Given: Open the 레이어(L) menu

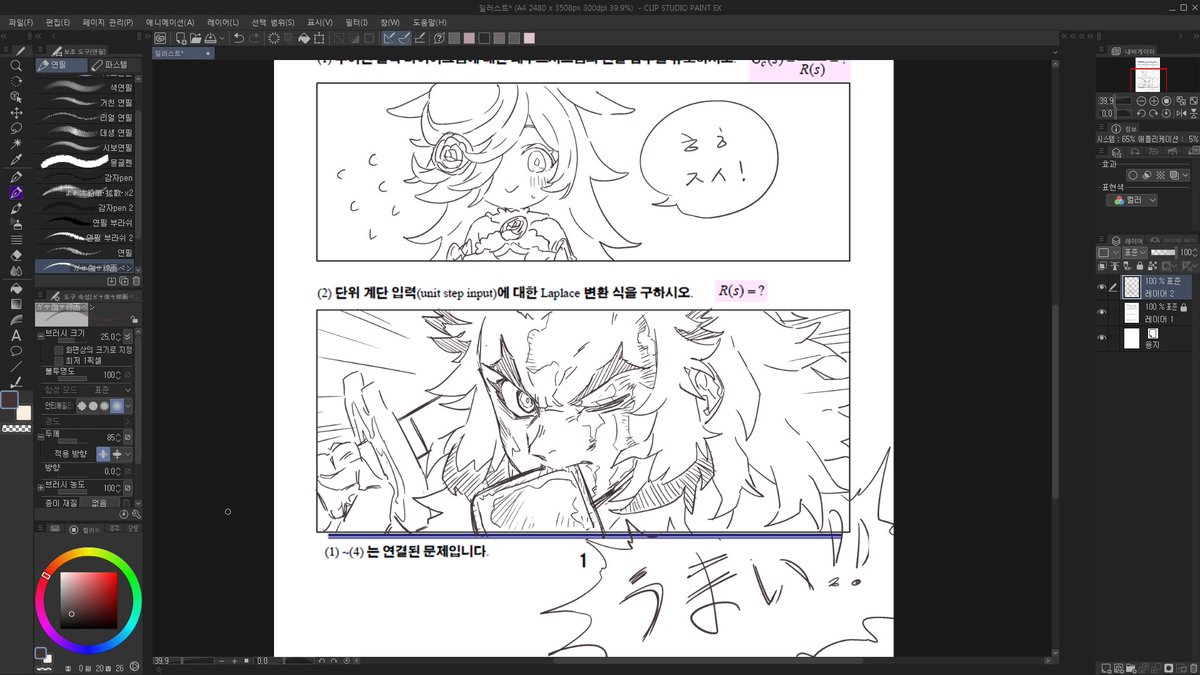Looking at the screenshot, I should coord(222,22).
